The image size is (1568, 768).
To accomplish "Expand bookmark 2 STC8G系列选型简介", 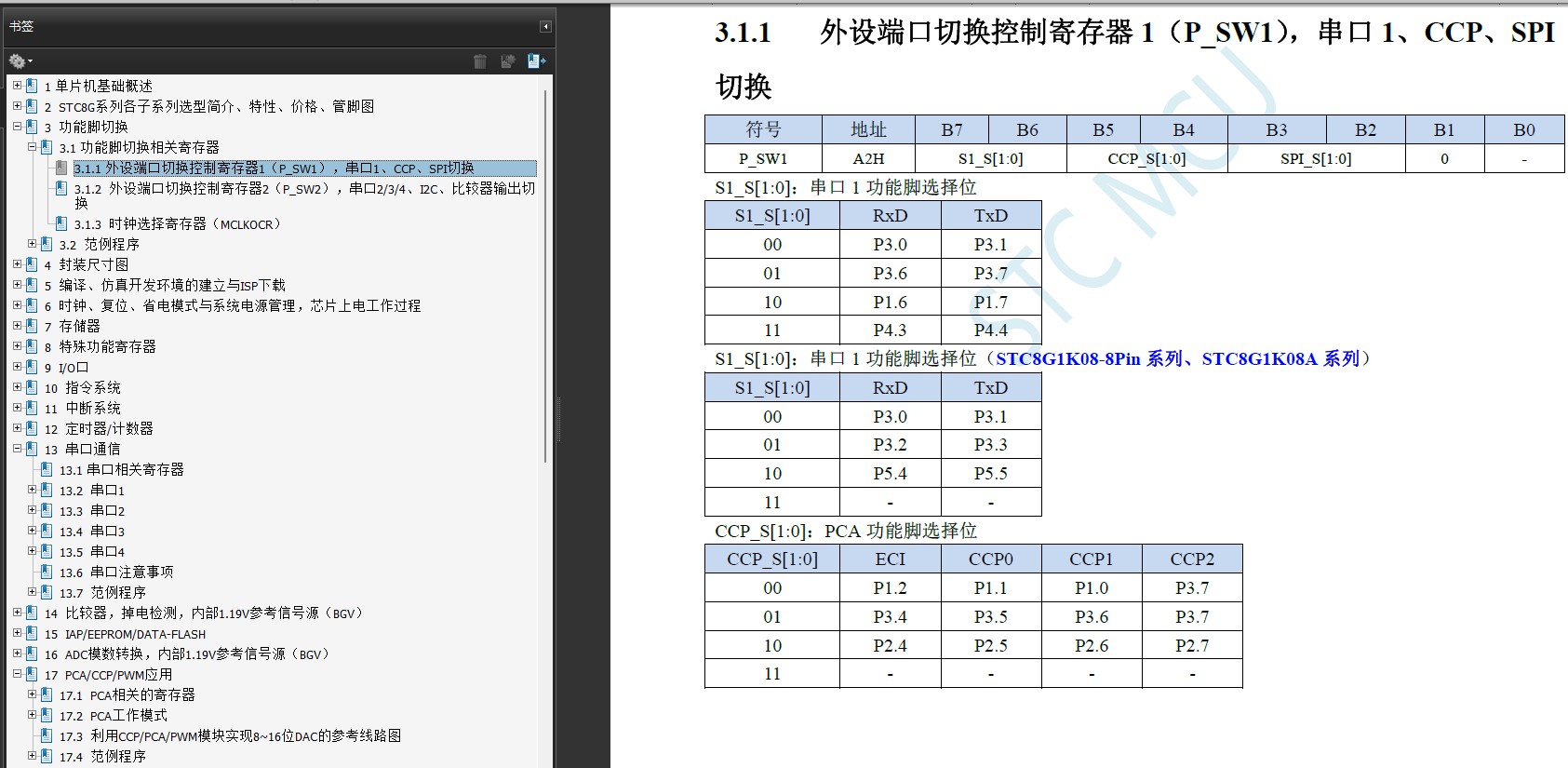I will click(x=17, y=105).
